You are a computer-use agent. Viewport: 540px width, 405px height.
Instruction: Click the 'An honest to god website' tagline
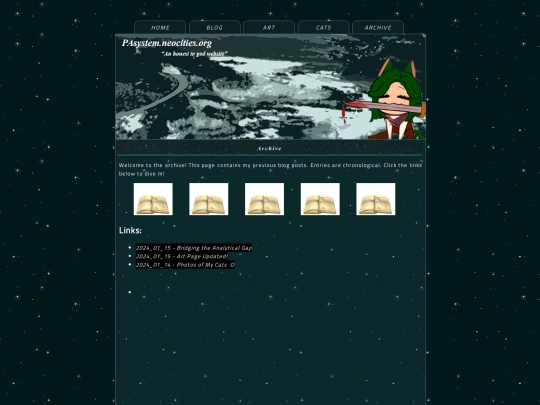tap(195, 54)
